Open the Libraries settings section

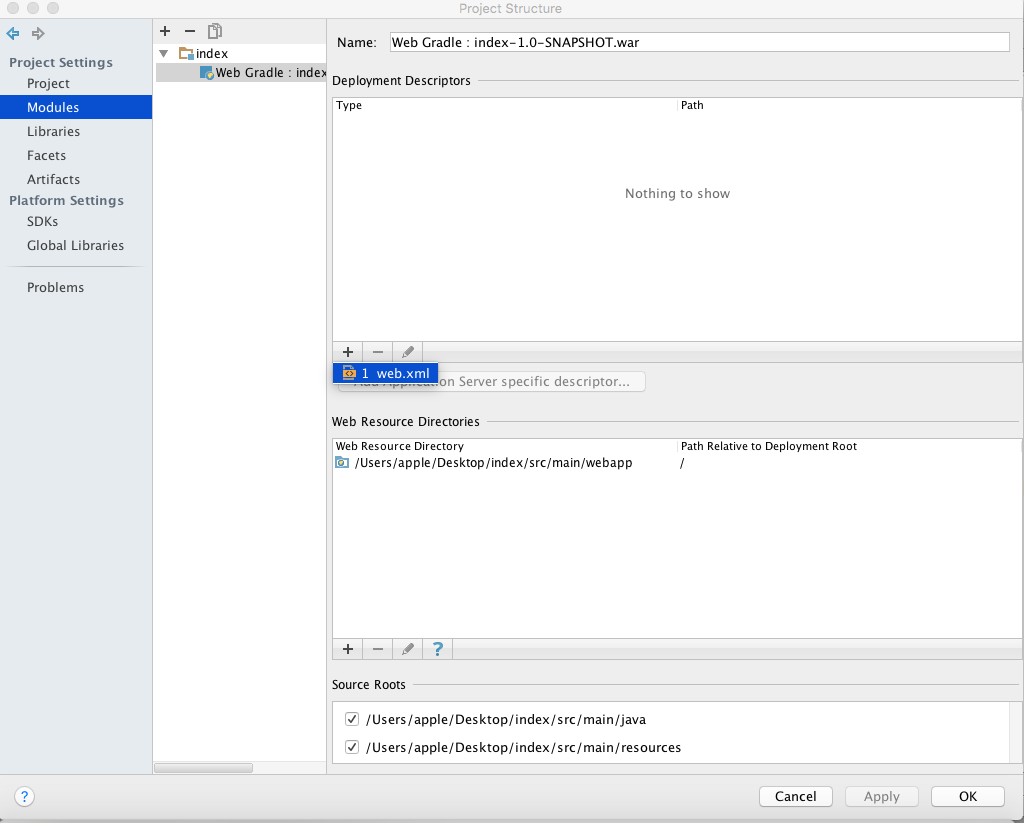pyautogui.click(x=53, y=131)
